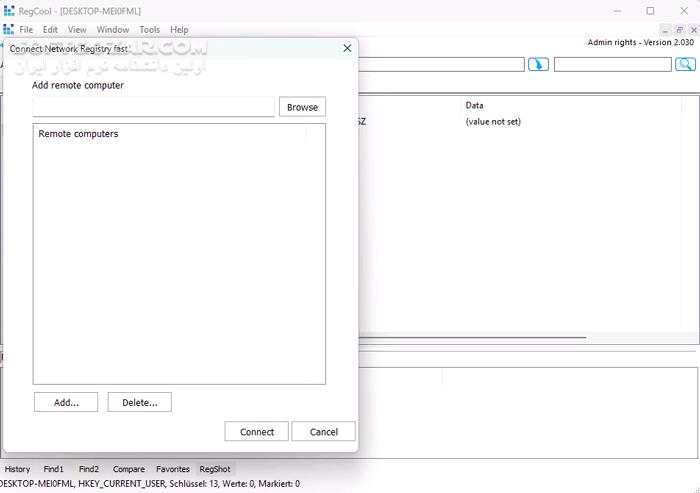
Task: Click the Browse button in dialog
Action: pyautogui.click(x=302, y=107)
